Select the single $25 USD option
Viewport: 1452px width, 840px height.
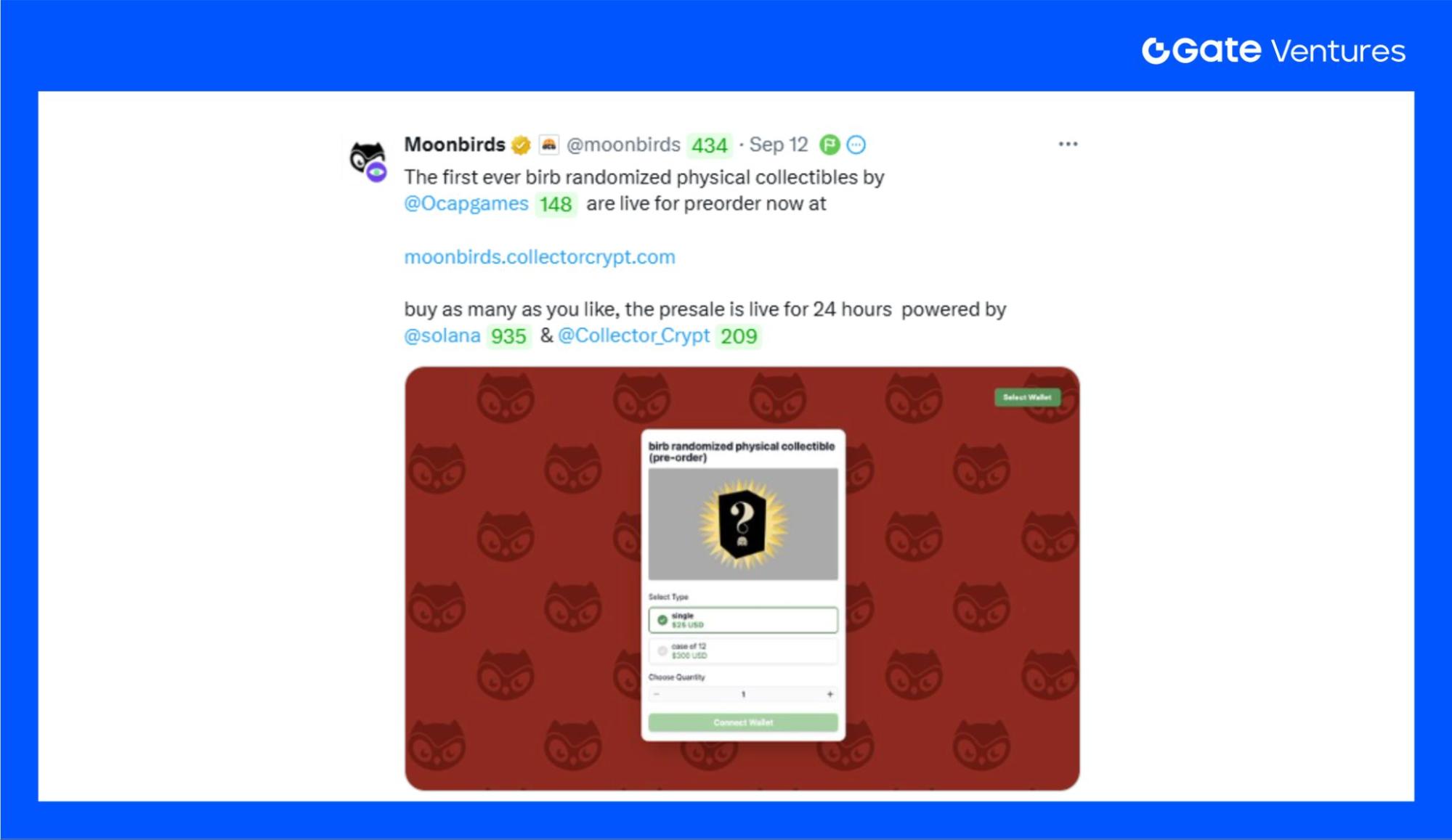coord(743,620)
